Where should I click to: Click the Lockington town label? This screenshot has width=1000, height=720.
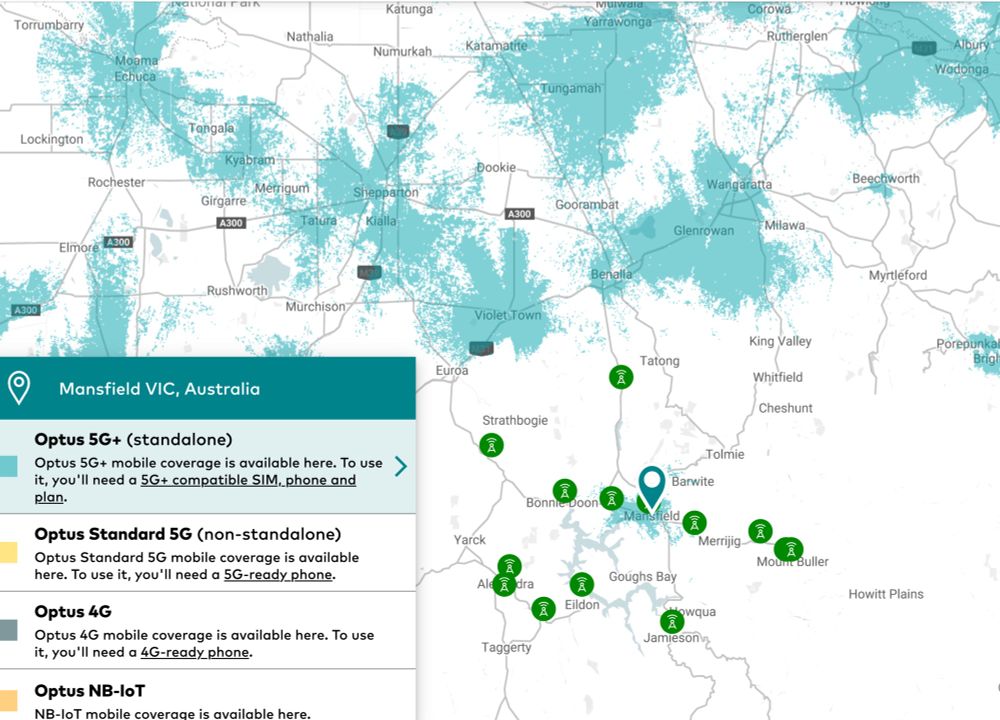click(x=52, y=139)
